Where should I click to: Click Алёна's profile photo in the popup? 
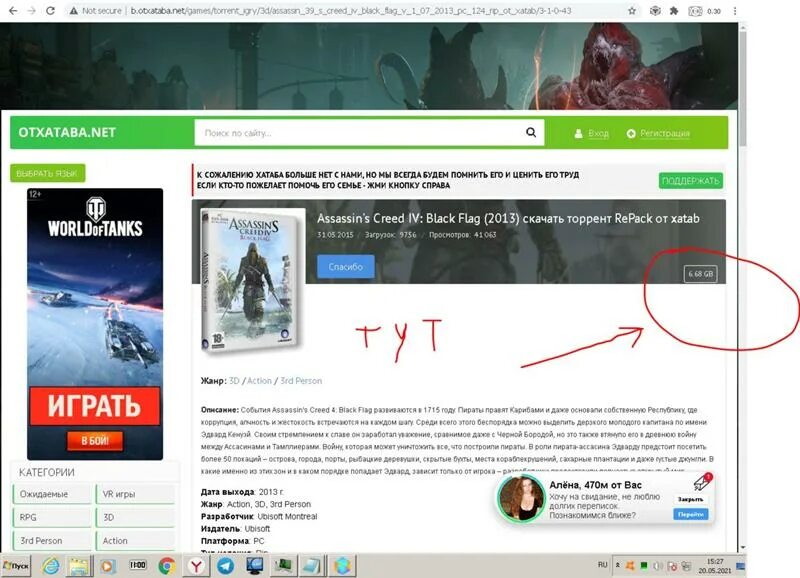(x=521, y=498)
